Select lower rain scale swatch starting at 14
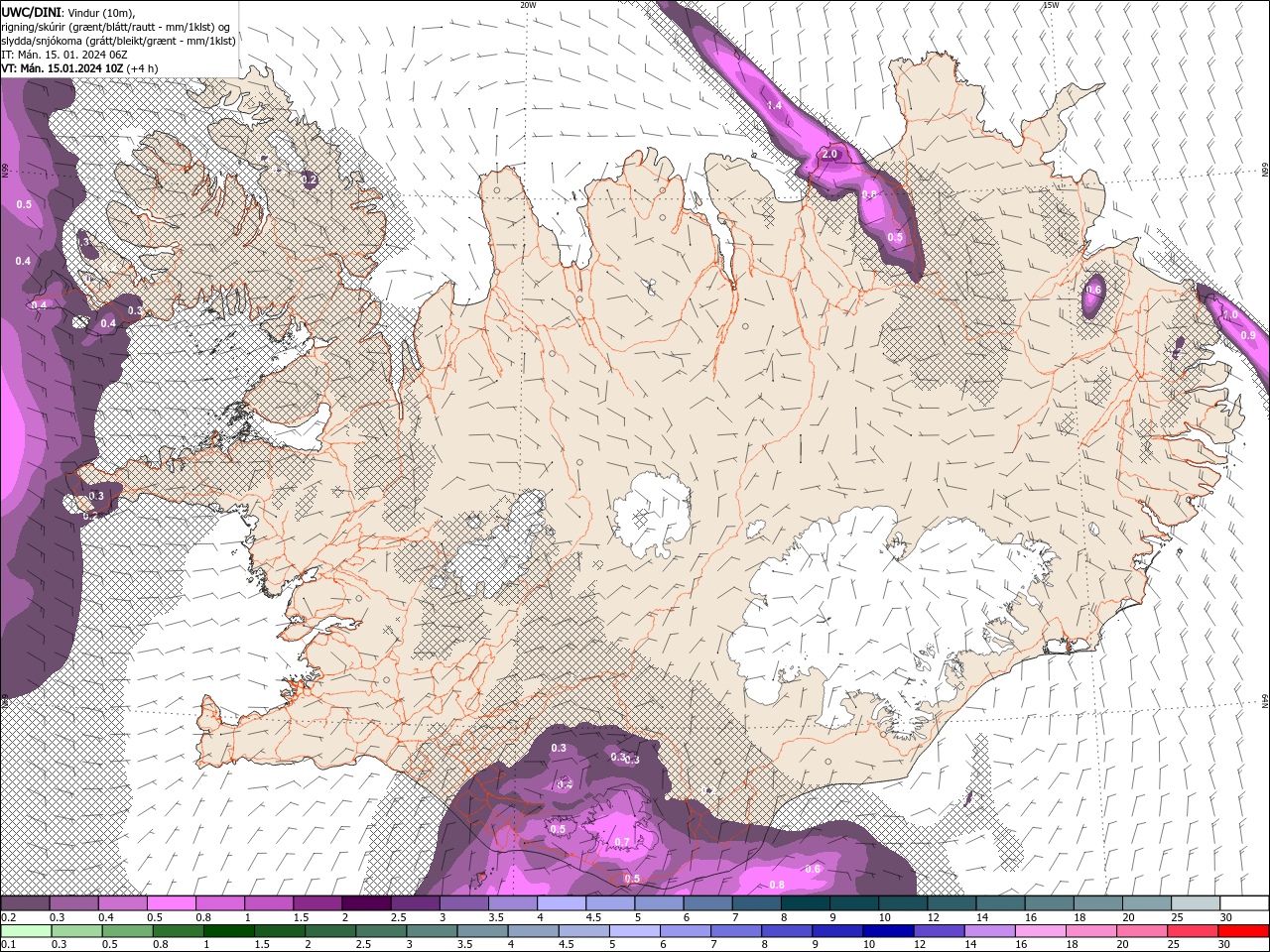The height and width of the screenshot is (952, 1270). 990,931
